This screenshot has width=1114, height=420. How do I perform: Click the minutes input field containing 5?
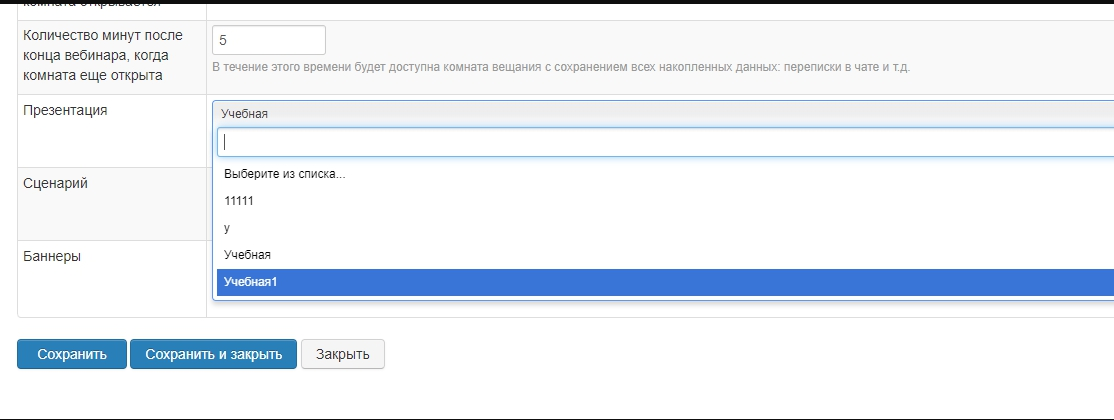coord(269,40)
